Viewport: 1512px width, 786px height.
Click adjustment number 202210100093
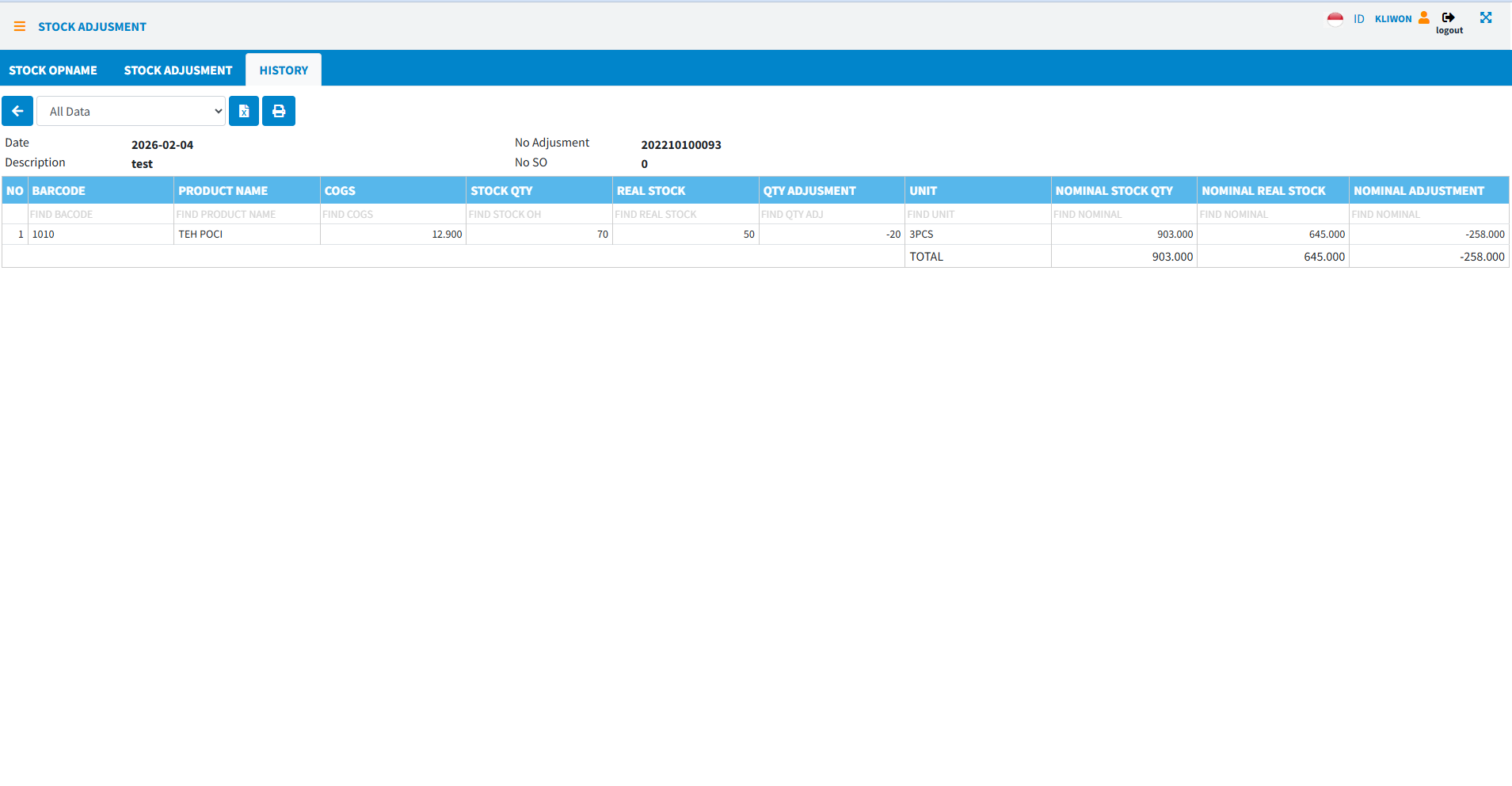(x=681, y=145)
